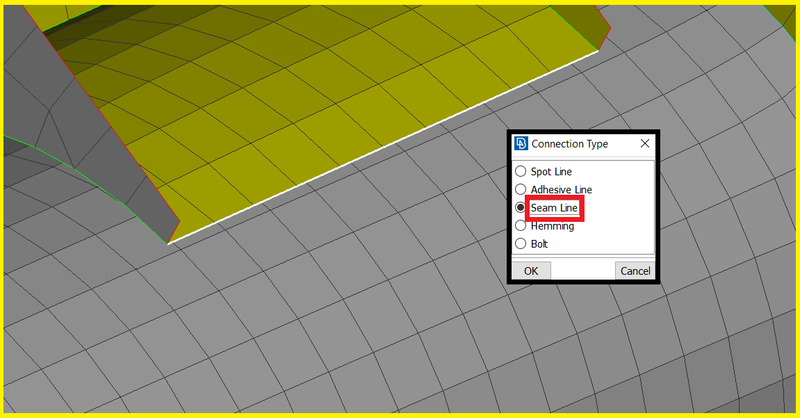Confirm connection type with OK
Screen dimensions: 800x418
coord(531,271)
